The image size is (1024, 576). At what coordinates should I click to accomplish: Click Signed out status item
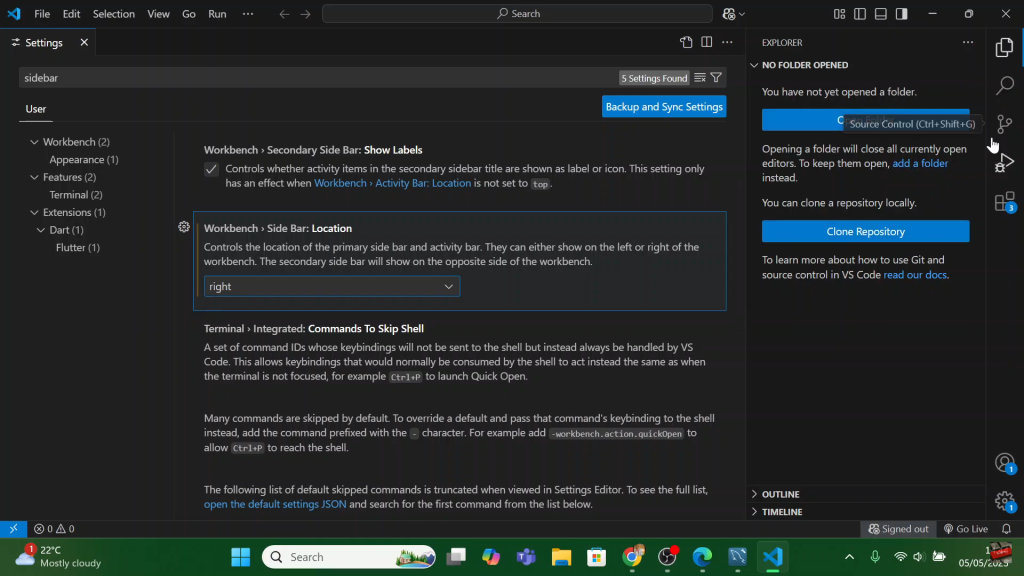click(x=898, y=529)
